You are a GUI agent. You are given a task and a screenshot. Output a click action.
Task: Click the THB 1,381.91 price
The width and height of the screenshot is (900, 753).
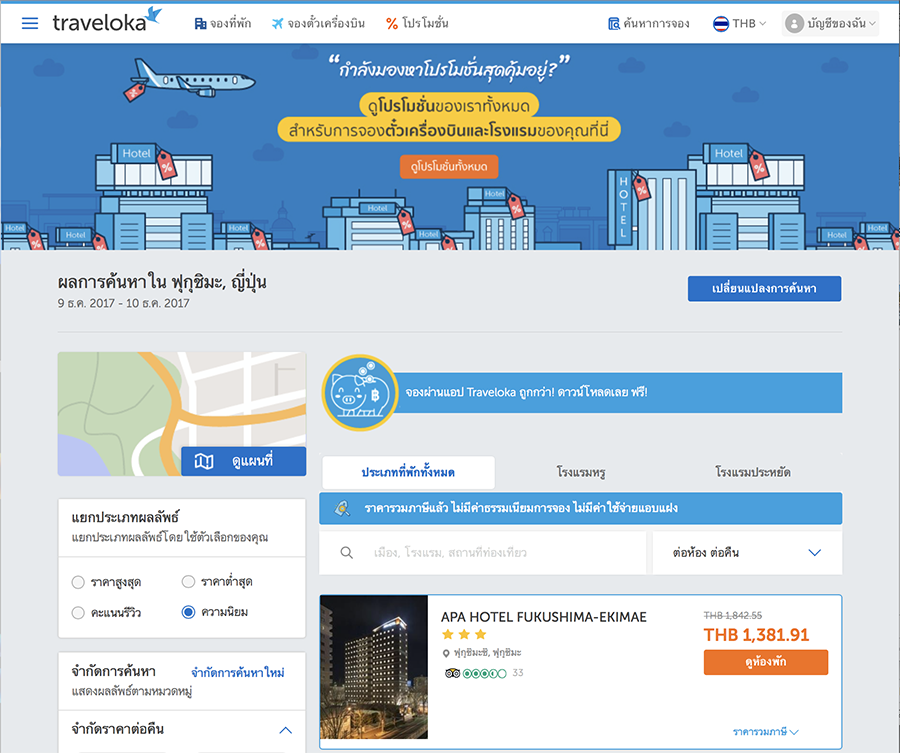[757, 635]
